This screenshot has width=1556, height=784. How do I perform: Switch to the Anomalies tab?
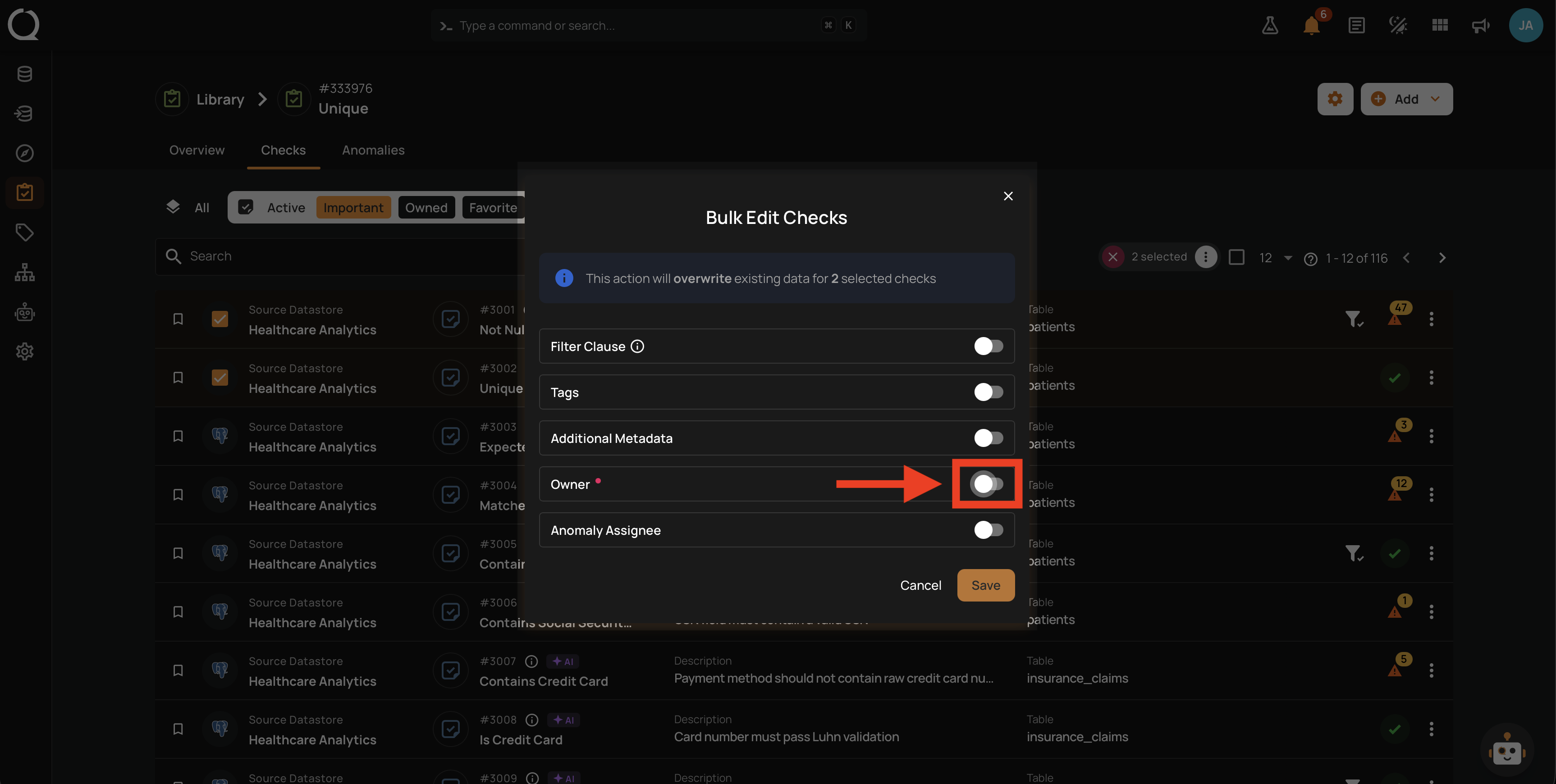coord(373,150)
